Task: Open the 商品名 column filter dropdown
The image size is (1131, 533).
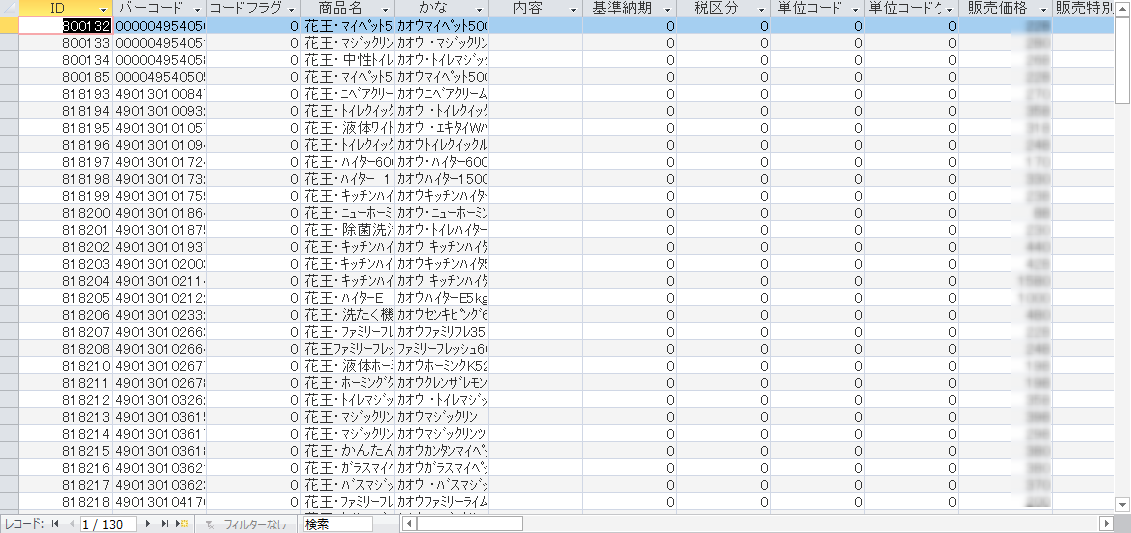Action: (387, 9)
